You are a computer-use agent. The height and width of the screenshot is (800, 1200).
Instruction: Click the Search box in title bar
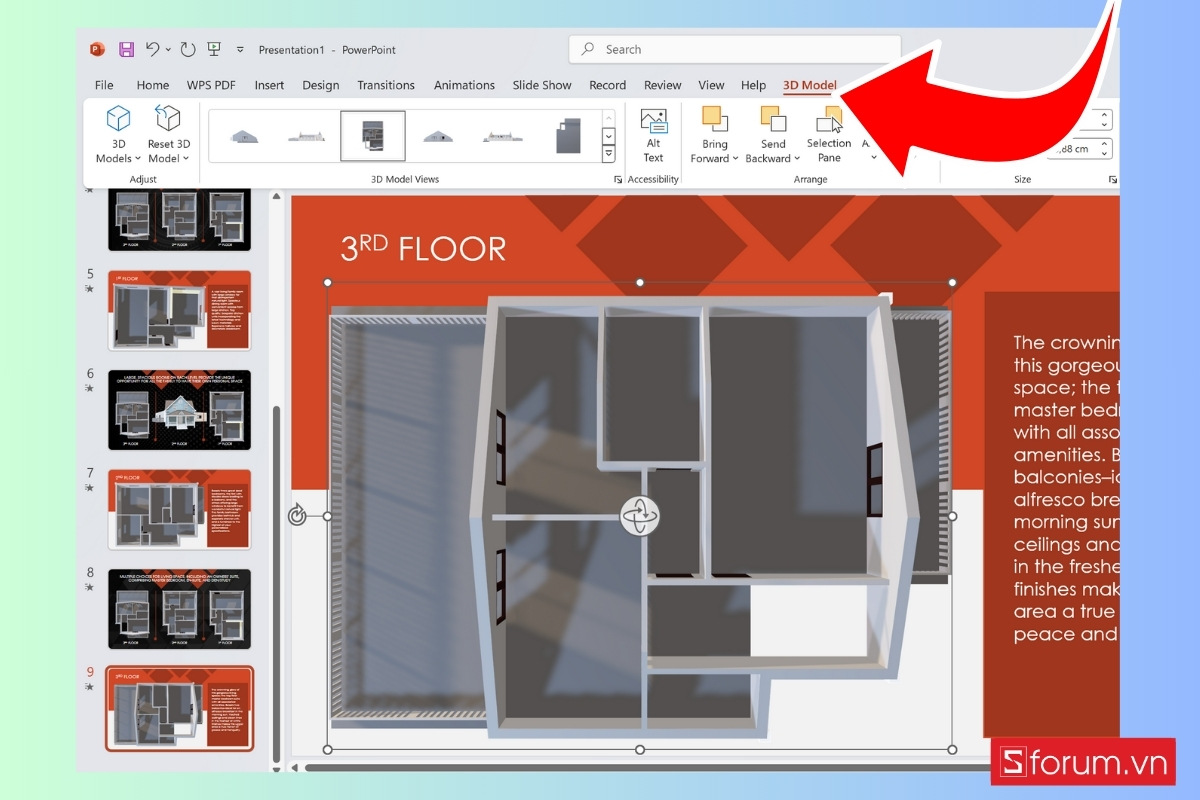[734, 49]
